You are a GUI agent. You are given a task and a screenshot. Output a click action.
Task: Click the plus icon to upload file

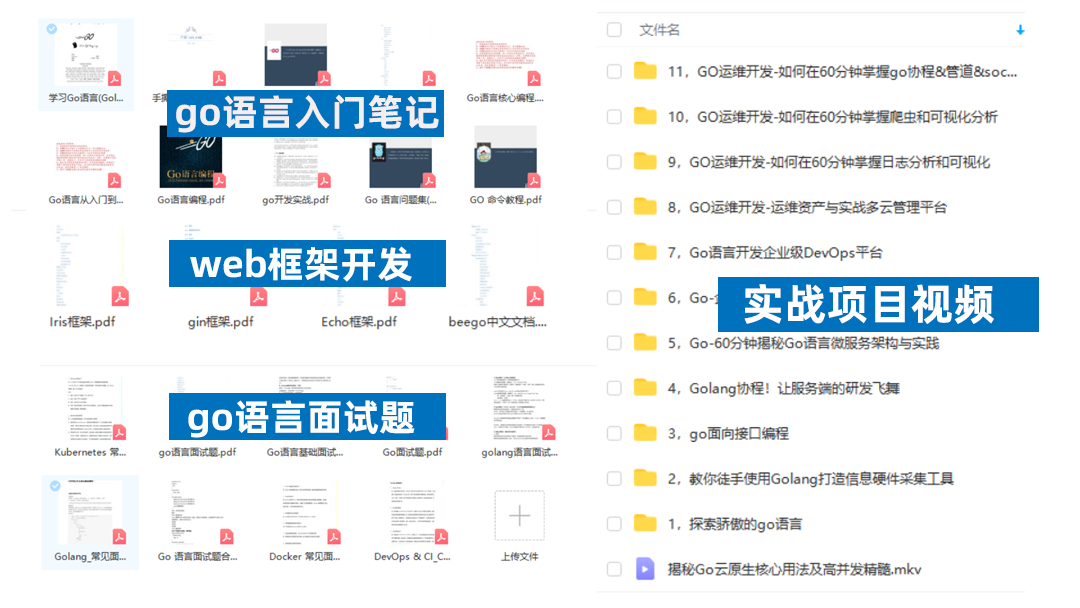520,516
